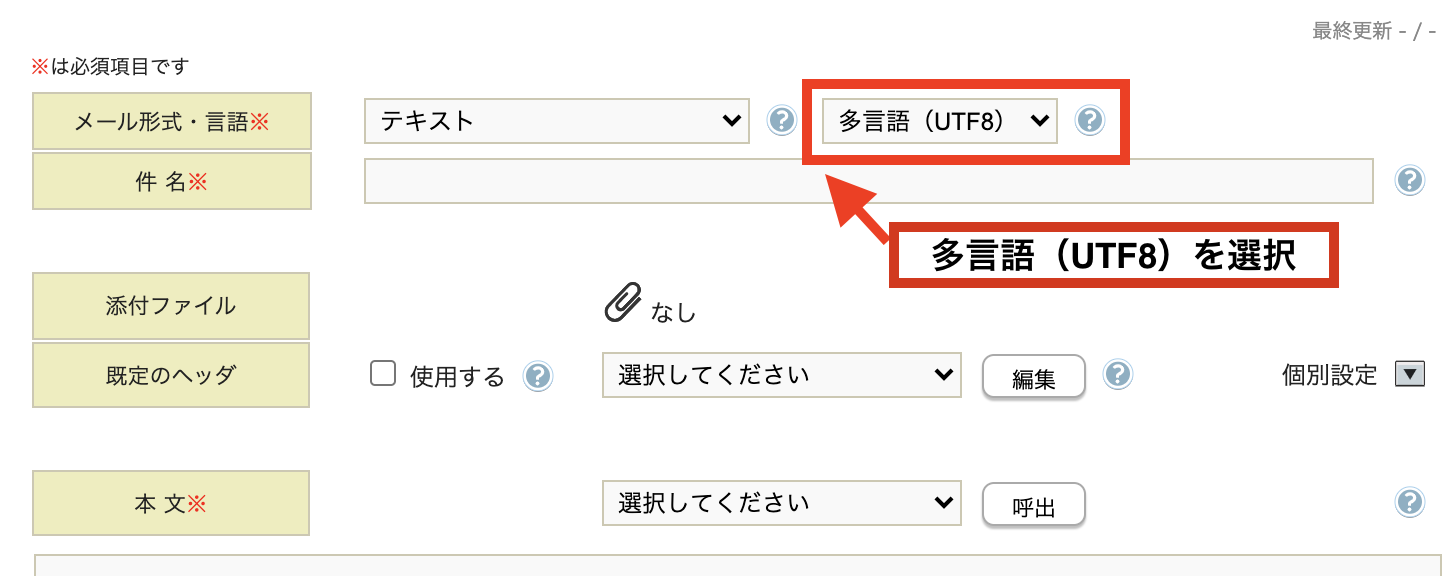Viewport: 1452px width, 576px height.
Task: Open help icon in 本文 row
Action: 1410,502
